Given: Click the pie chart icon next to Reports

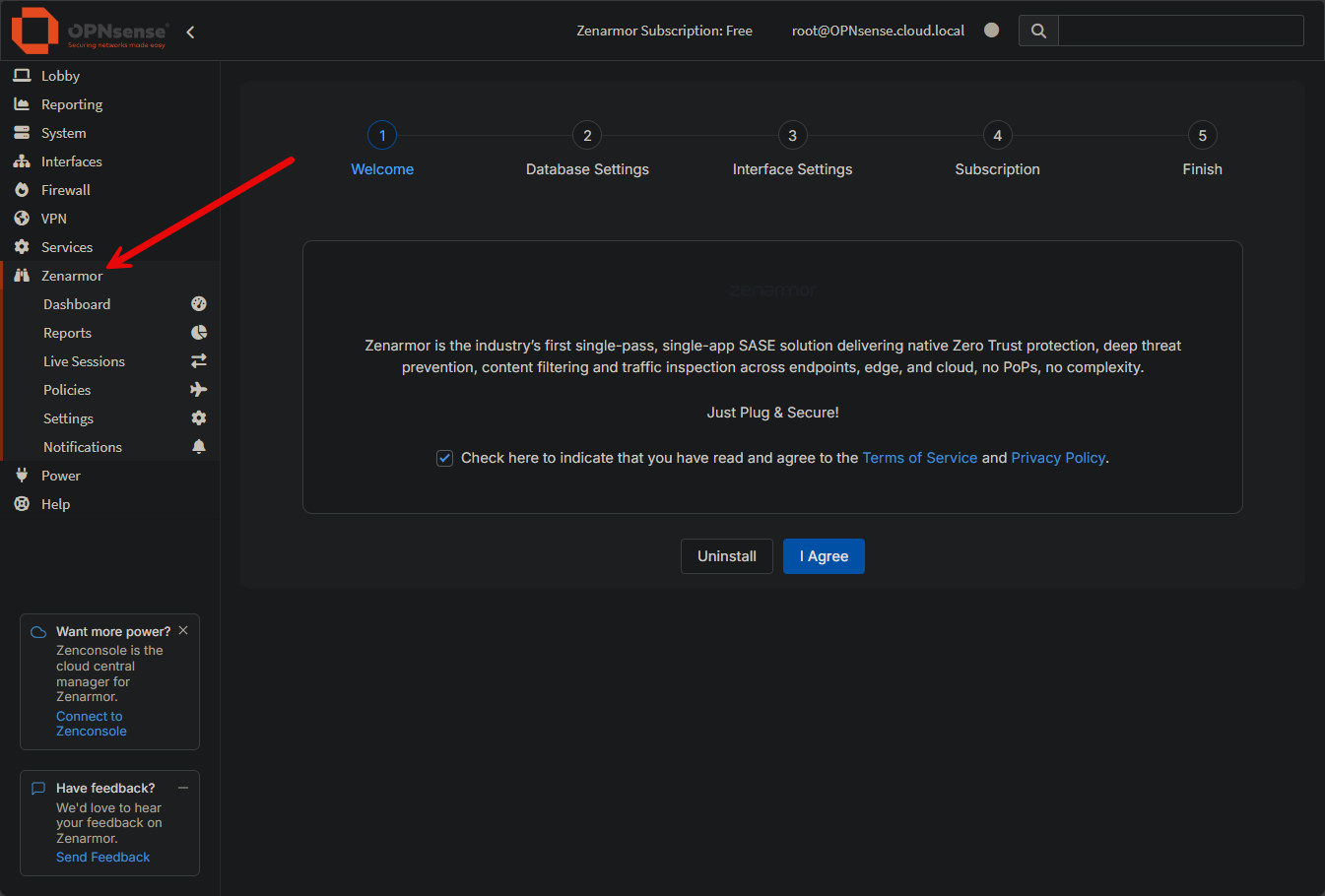Looking at the screenshot, I should pyautogui.click(x=199, y=332).
